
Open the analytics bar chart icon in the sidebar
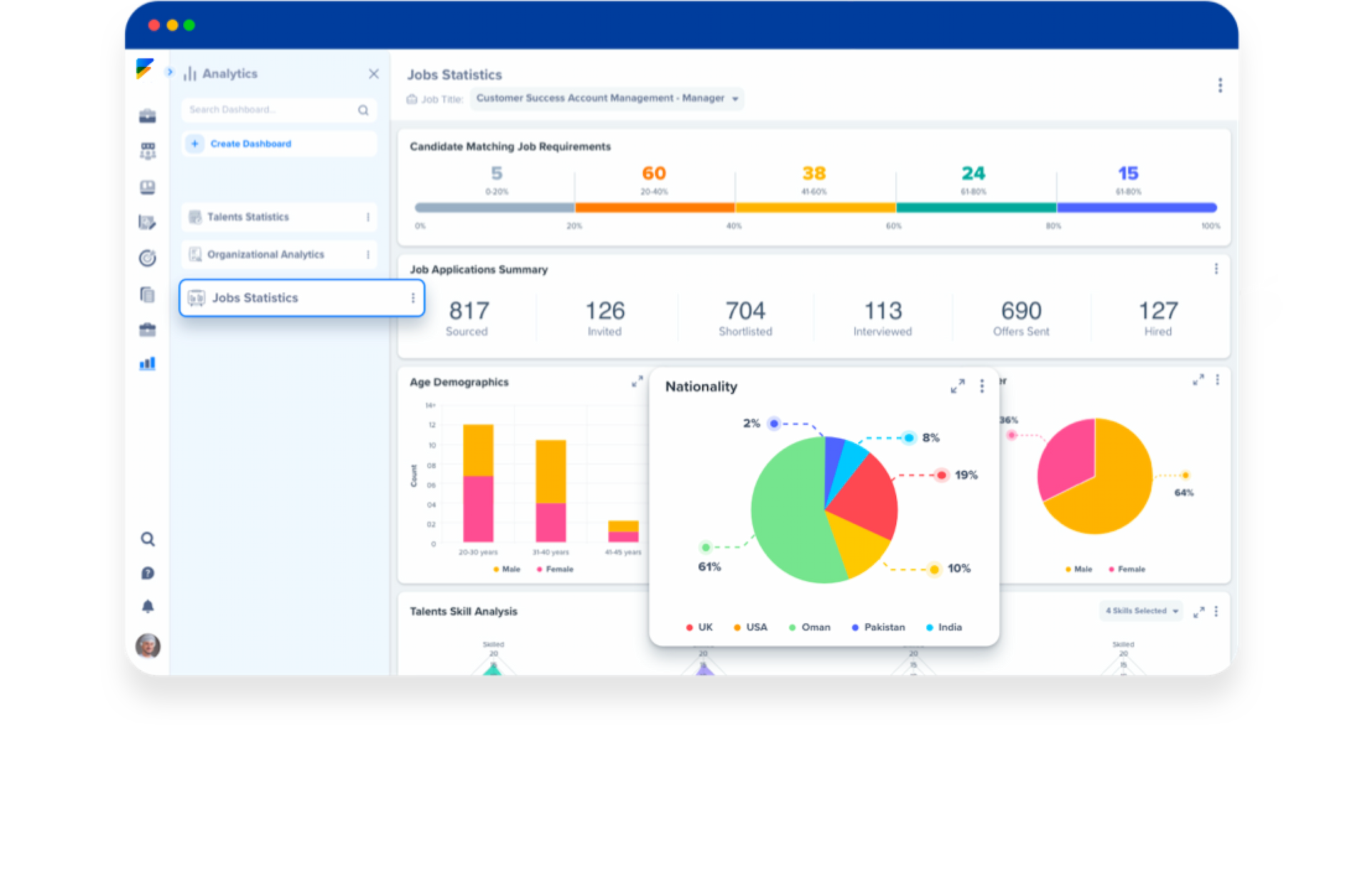[x=147, y=364]
